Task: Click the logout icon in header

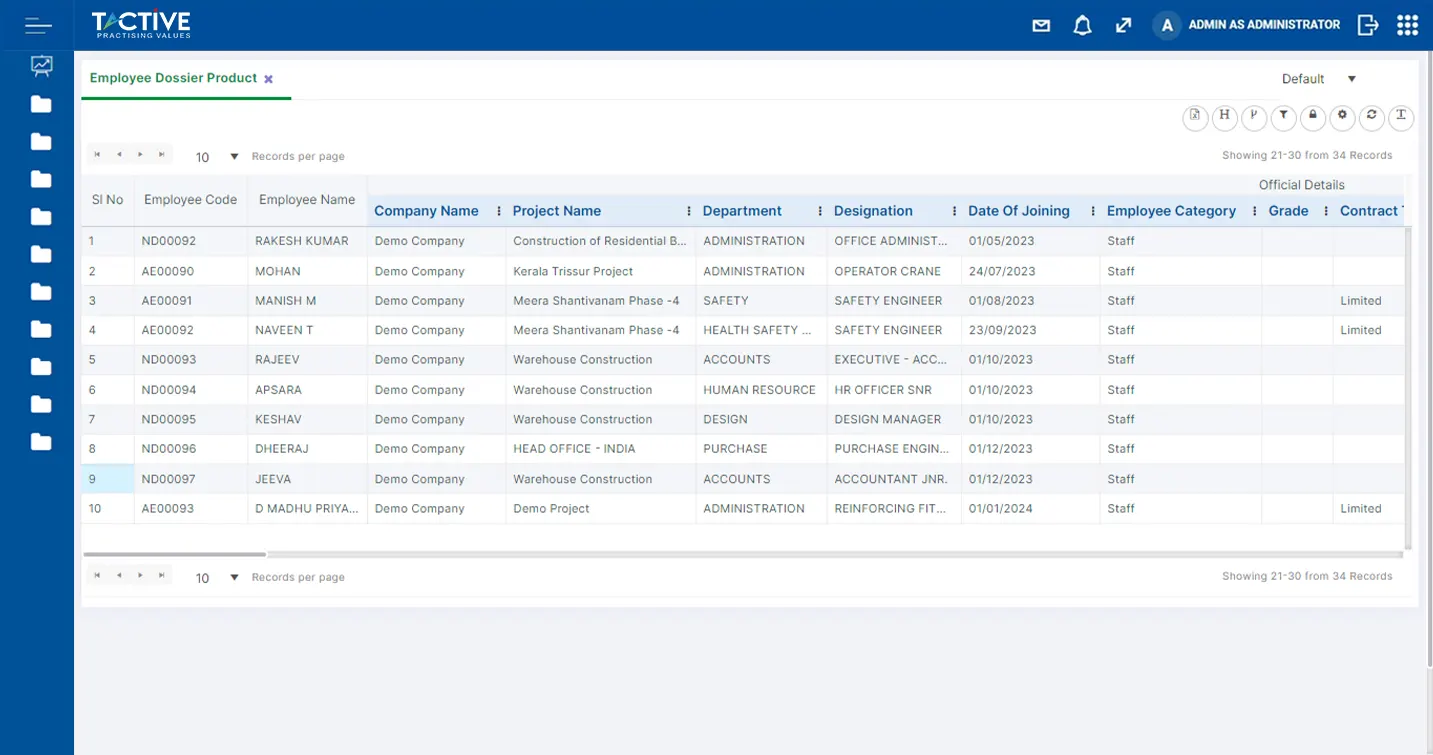Action: pyautogui.click(x=1367, y=25)
